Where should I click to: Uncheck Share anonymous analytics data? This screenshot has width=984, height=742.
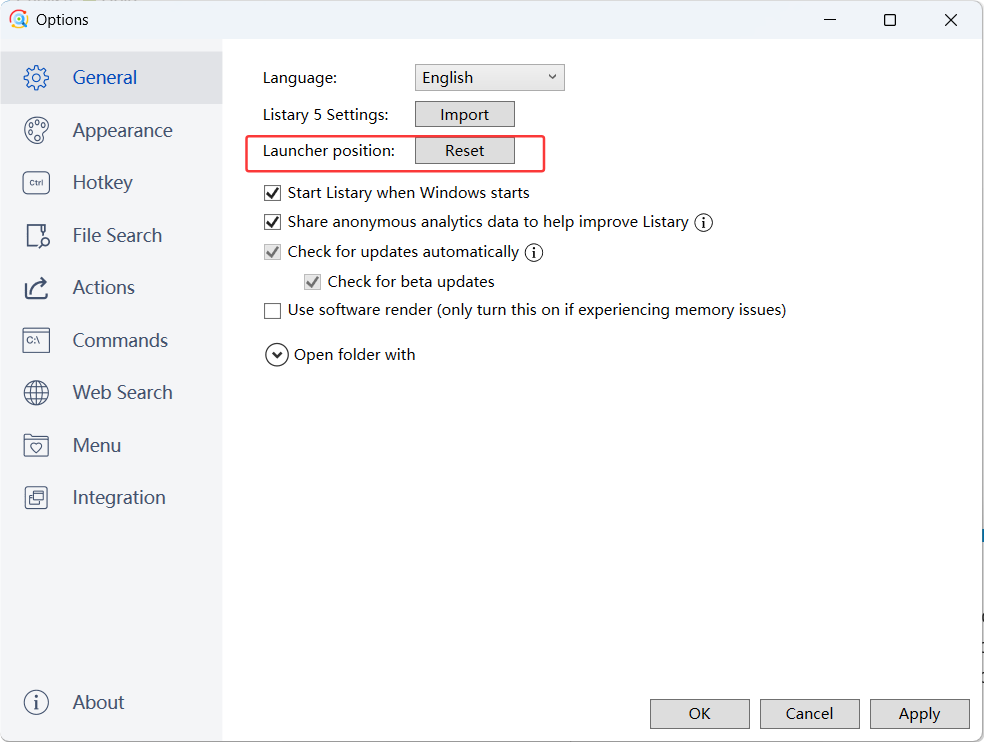(x=272, y=222)
